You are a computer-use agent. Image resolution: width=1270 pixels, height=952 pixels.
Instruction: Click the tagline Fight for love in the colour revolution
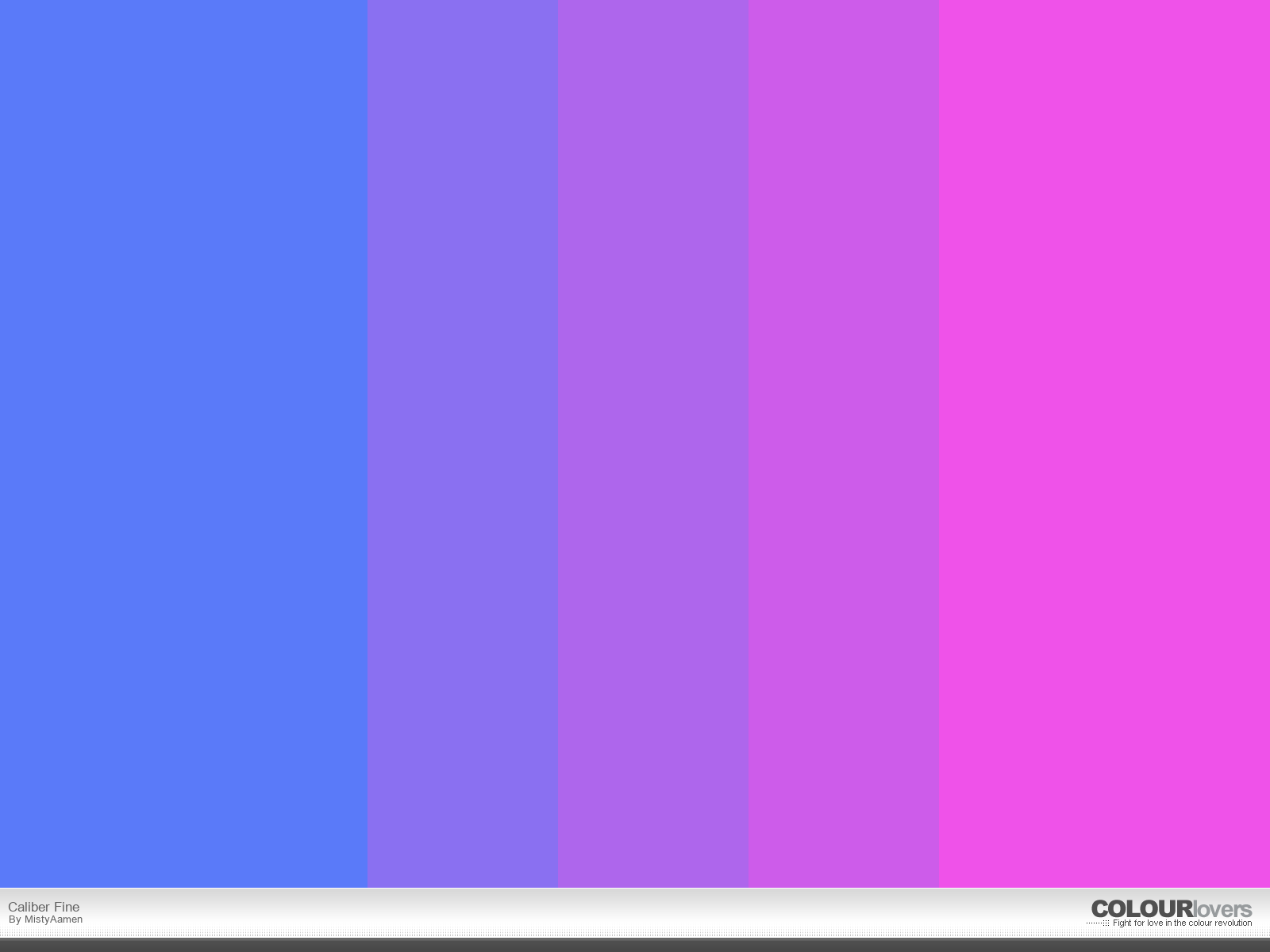(x=1182, y=923)
